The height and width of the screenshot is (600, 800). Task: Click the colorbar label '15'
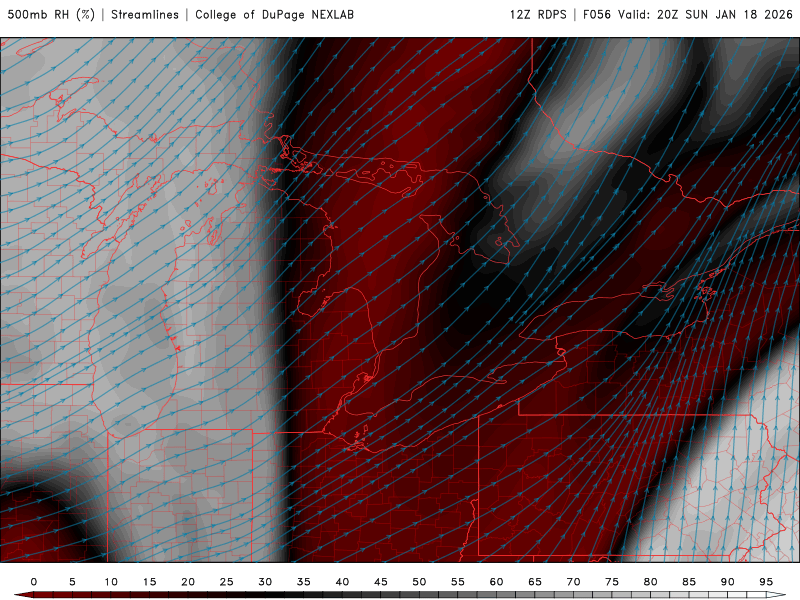(x=149, y=582)
